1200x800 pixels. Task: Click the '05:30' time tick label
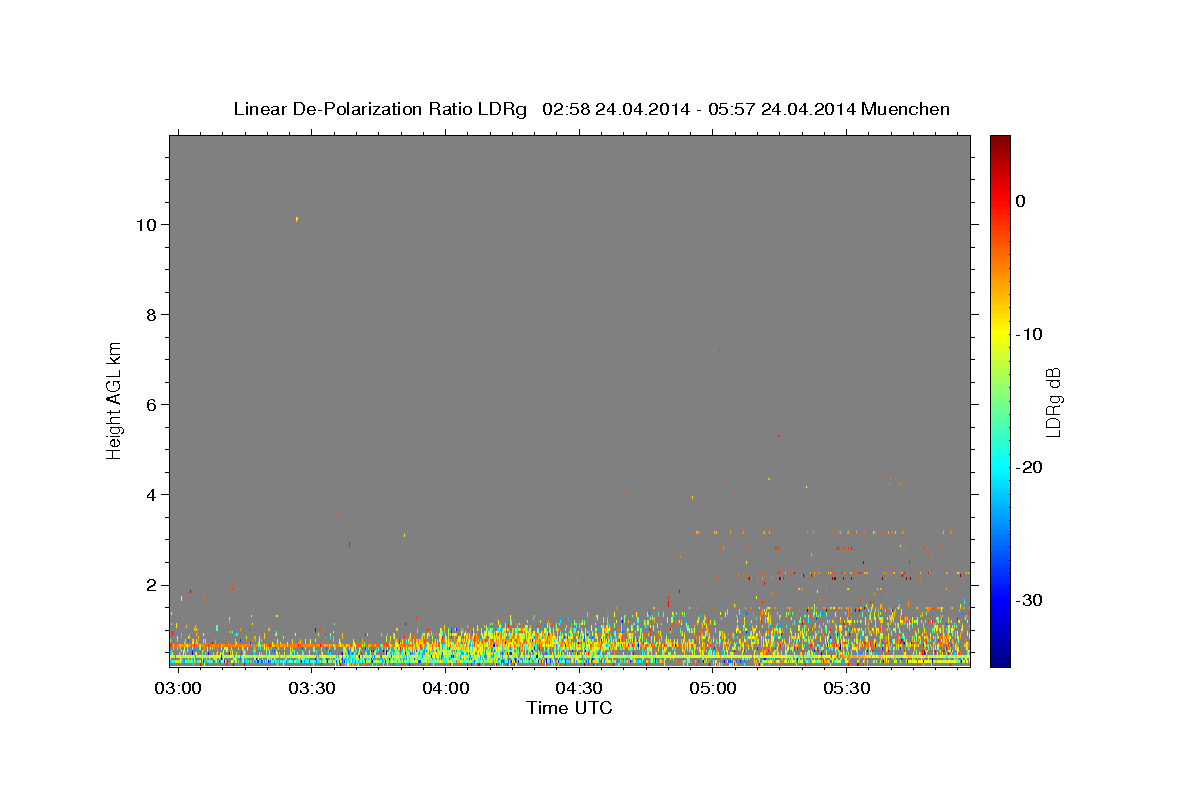coord(847,689)
